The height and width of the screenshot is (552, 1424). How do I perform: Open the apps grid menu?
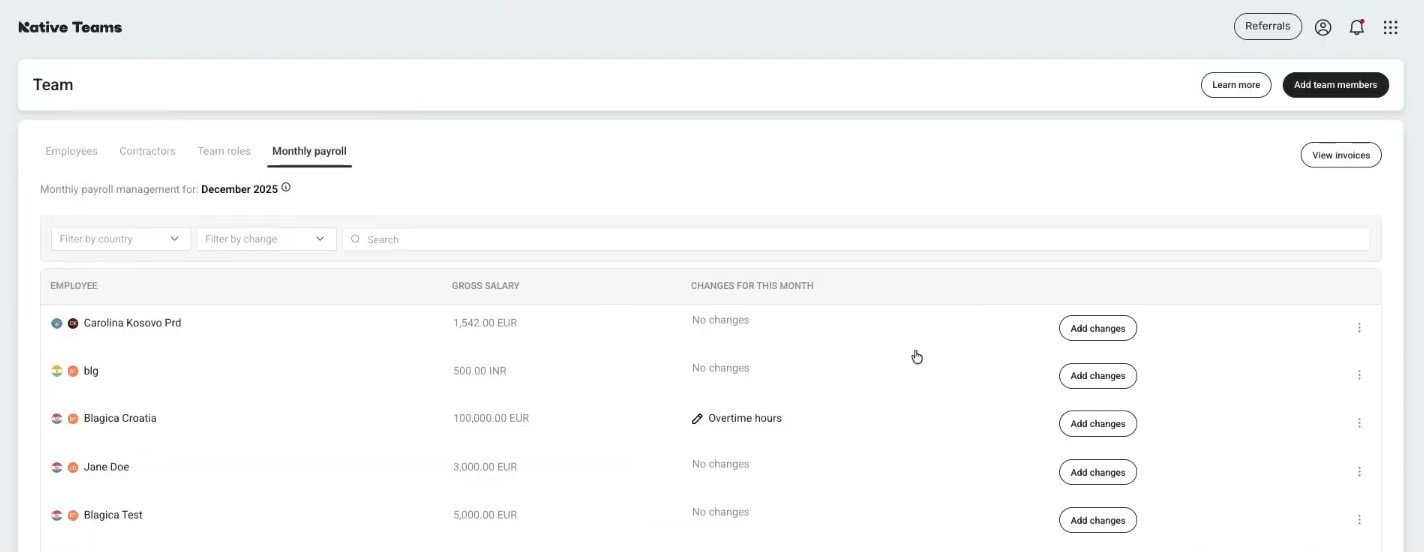click(x=1390, y=28)
